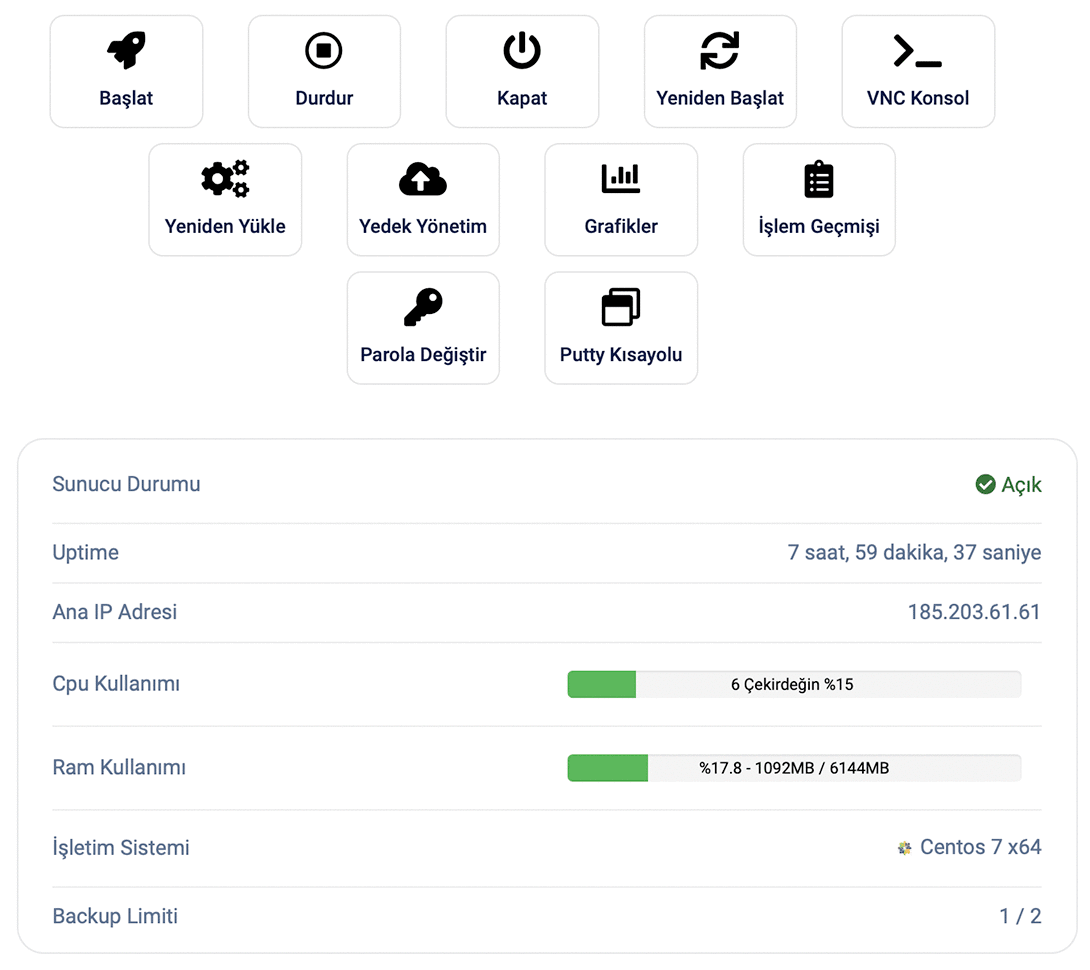Click the İşlem Geçmişi label text

point(819,226)
